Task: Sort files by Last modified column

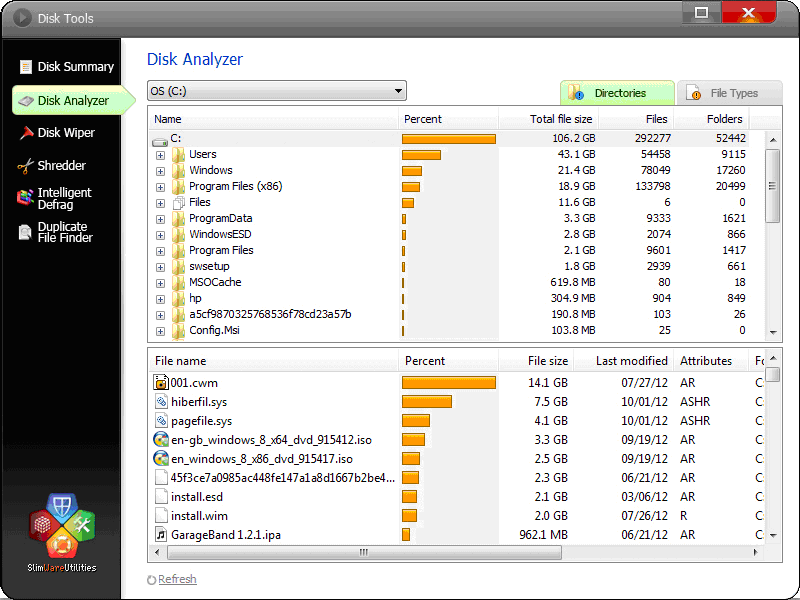Action: coord(623,361)
